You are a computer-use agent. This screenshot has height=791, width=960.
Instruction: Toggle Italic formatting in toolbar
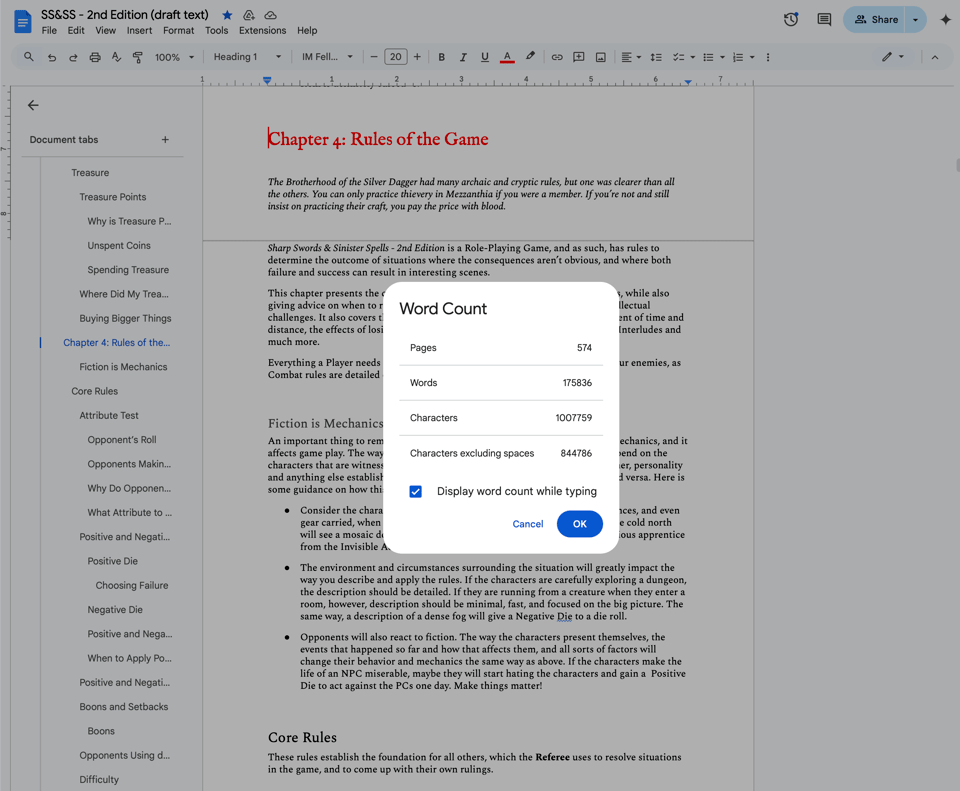(x=463, y=57)
